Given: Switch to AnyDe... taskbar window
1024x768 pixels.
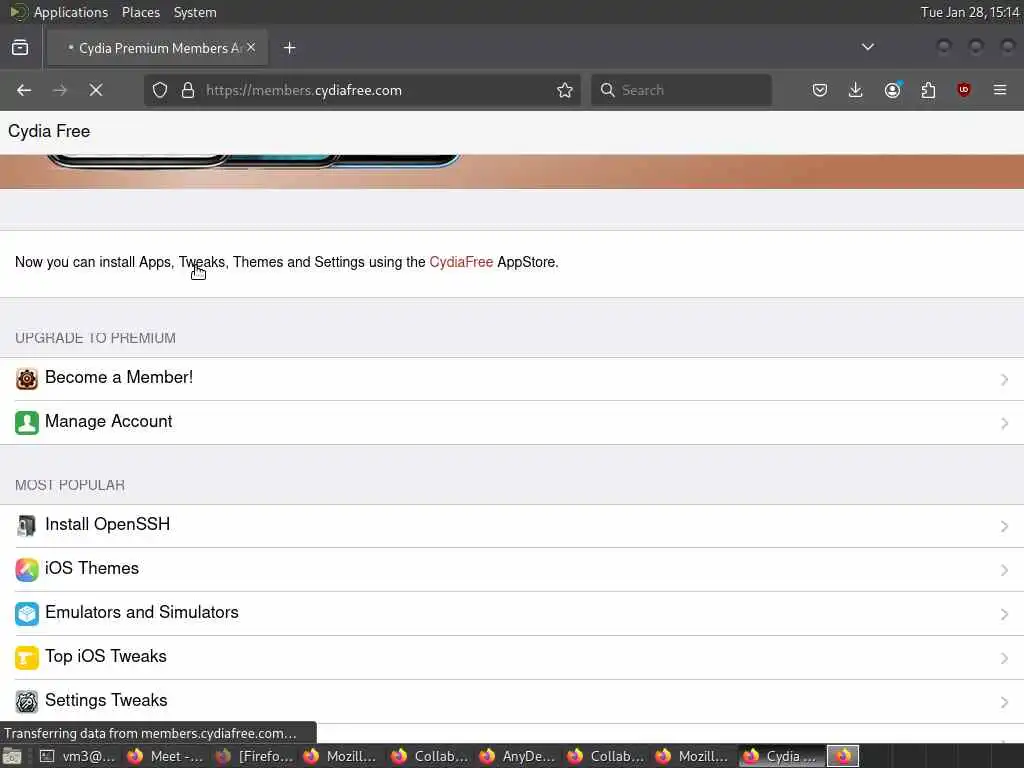Looking at the screenshot, I should click(x=517, y=756).
